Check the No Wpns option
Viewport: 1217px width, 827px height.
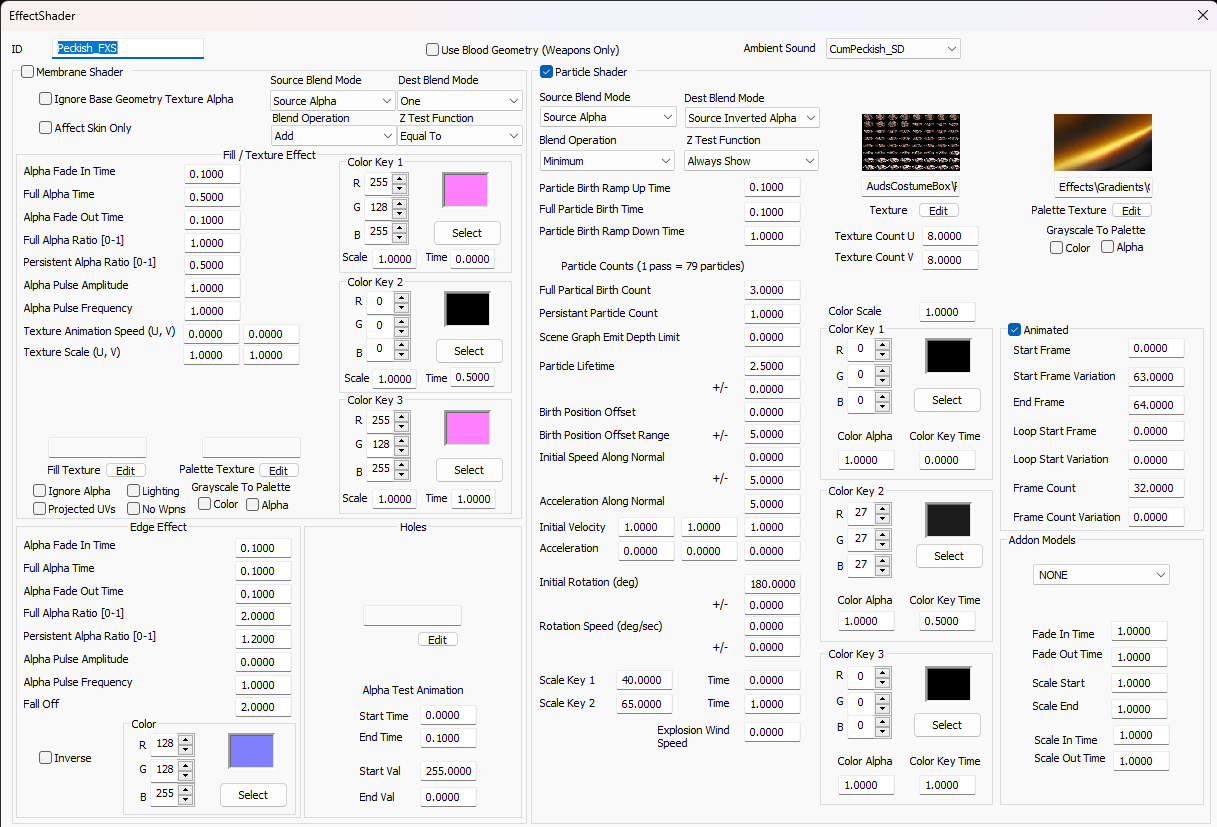click(134, 509)
